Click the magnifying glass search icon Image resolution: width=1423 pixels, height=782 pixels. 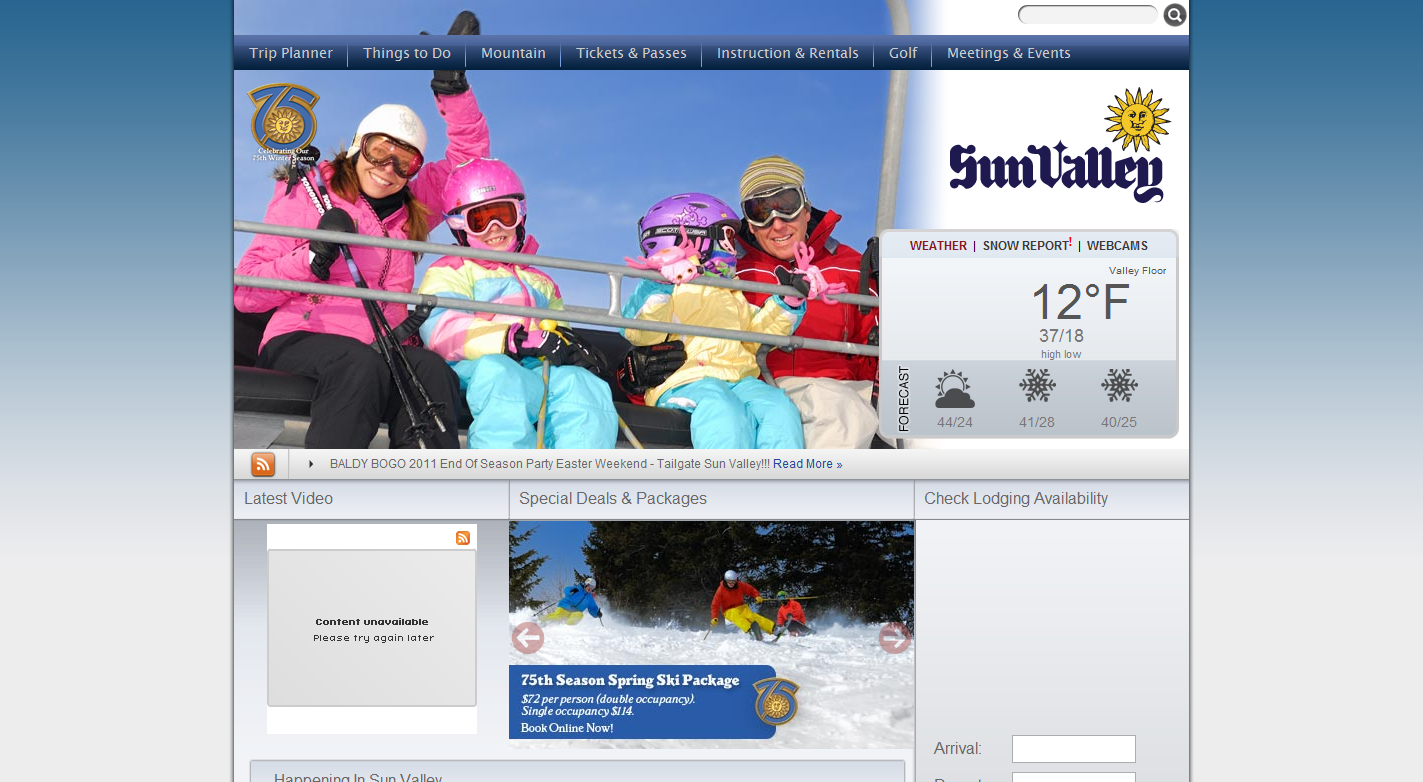(1175, 15)
